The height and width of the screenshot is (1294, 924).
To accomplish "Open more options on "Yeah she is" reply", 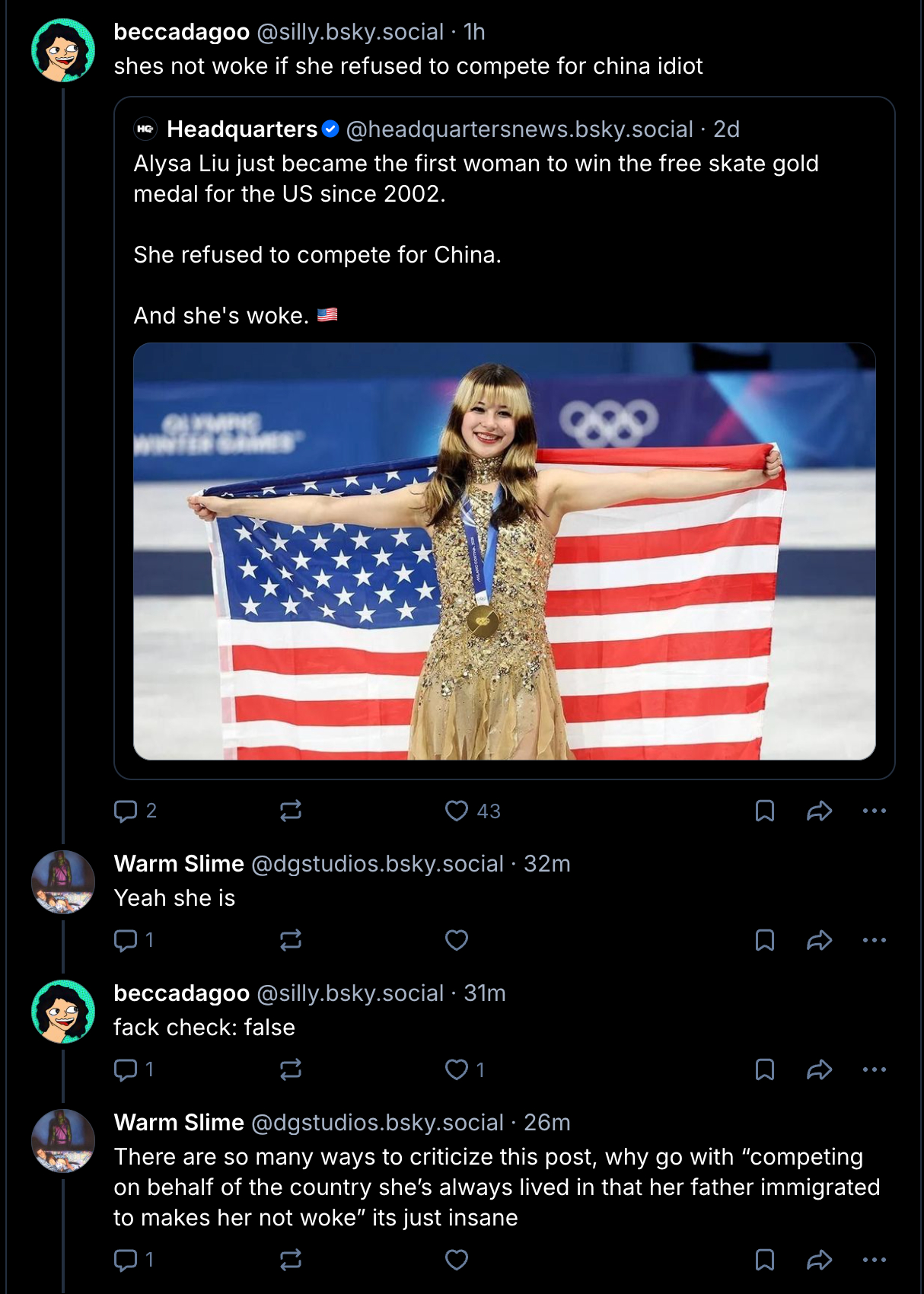I will [875, 940].
